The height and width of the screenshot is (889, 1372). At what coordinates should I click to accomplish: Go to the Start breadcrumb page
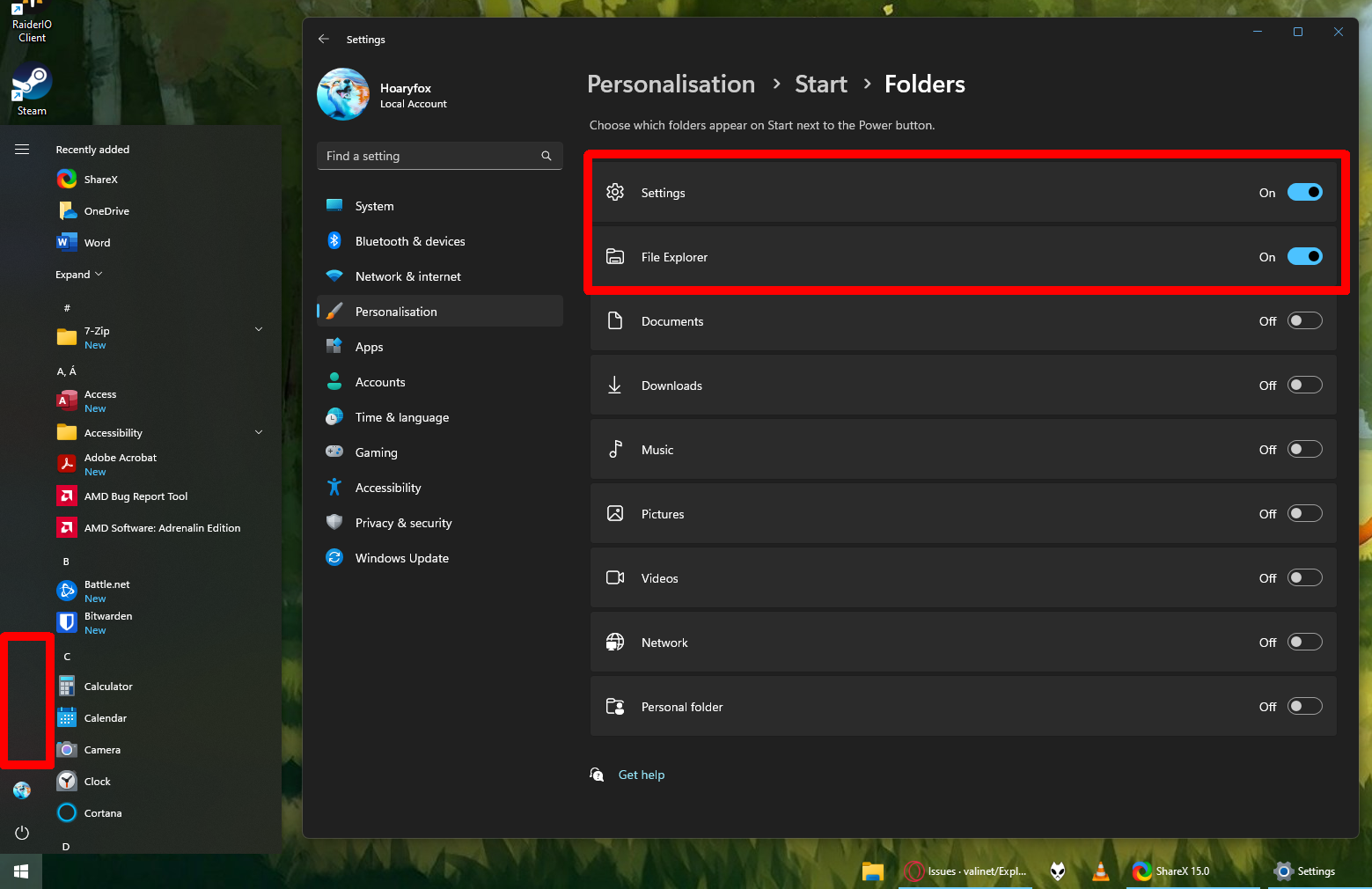[820, 84]
